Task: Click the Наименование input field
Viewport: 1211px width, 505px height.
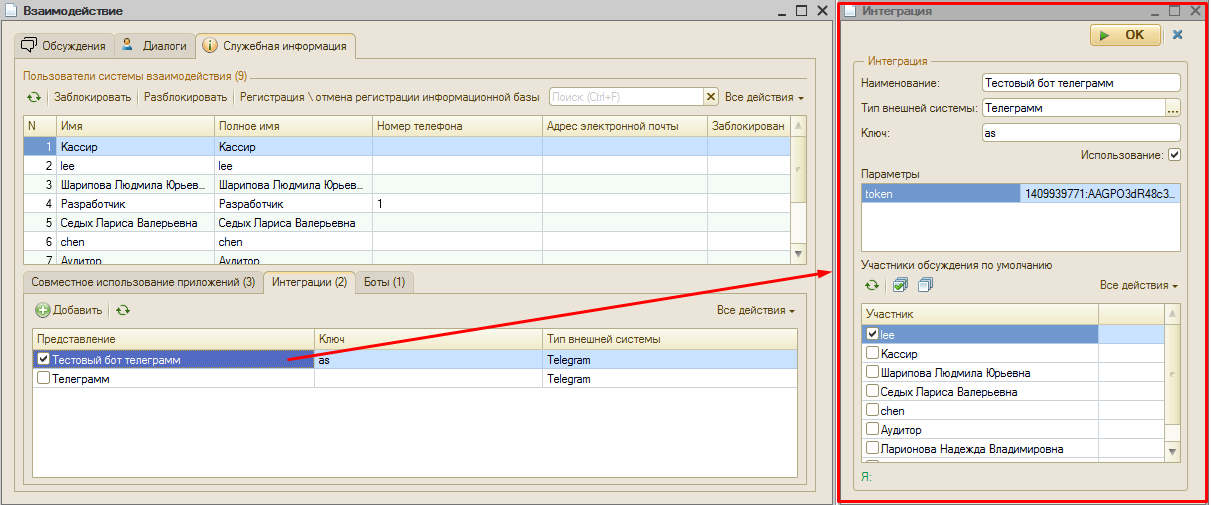Action: [x=1080, y=83]
